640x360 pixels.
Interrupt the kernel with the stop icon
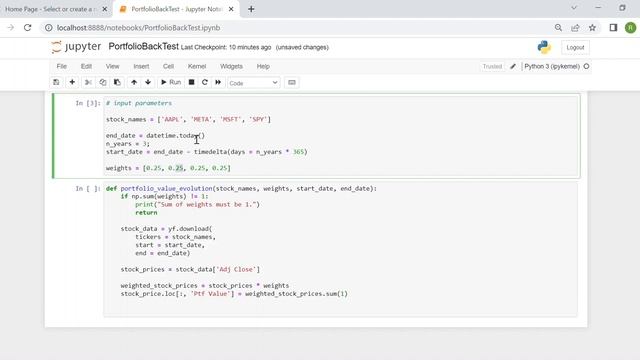[191, 82]
